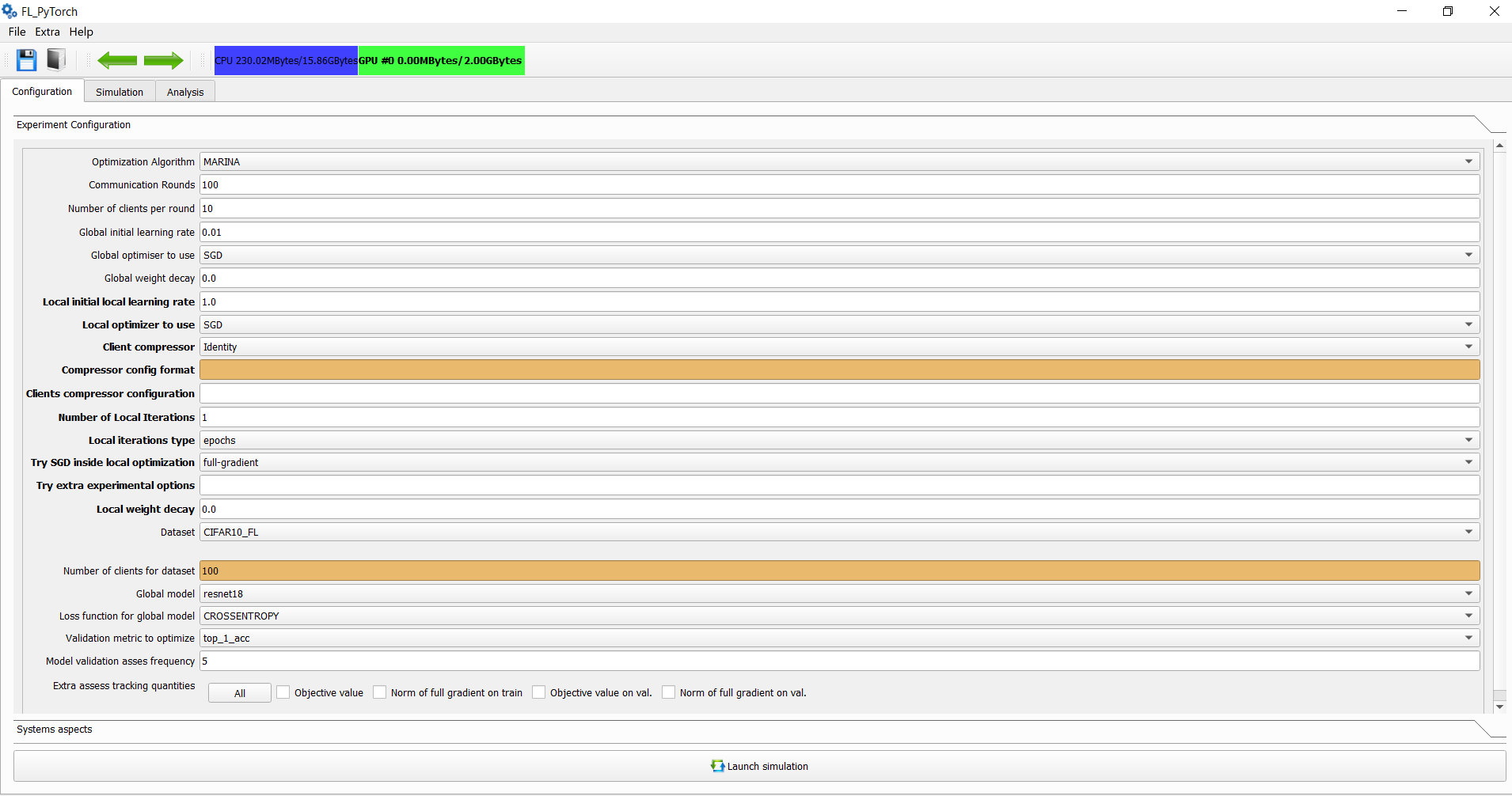Click the Extra assess tracking quantities label

(x=123, y=686)
